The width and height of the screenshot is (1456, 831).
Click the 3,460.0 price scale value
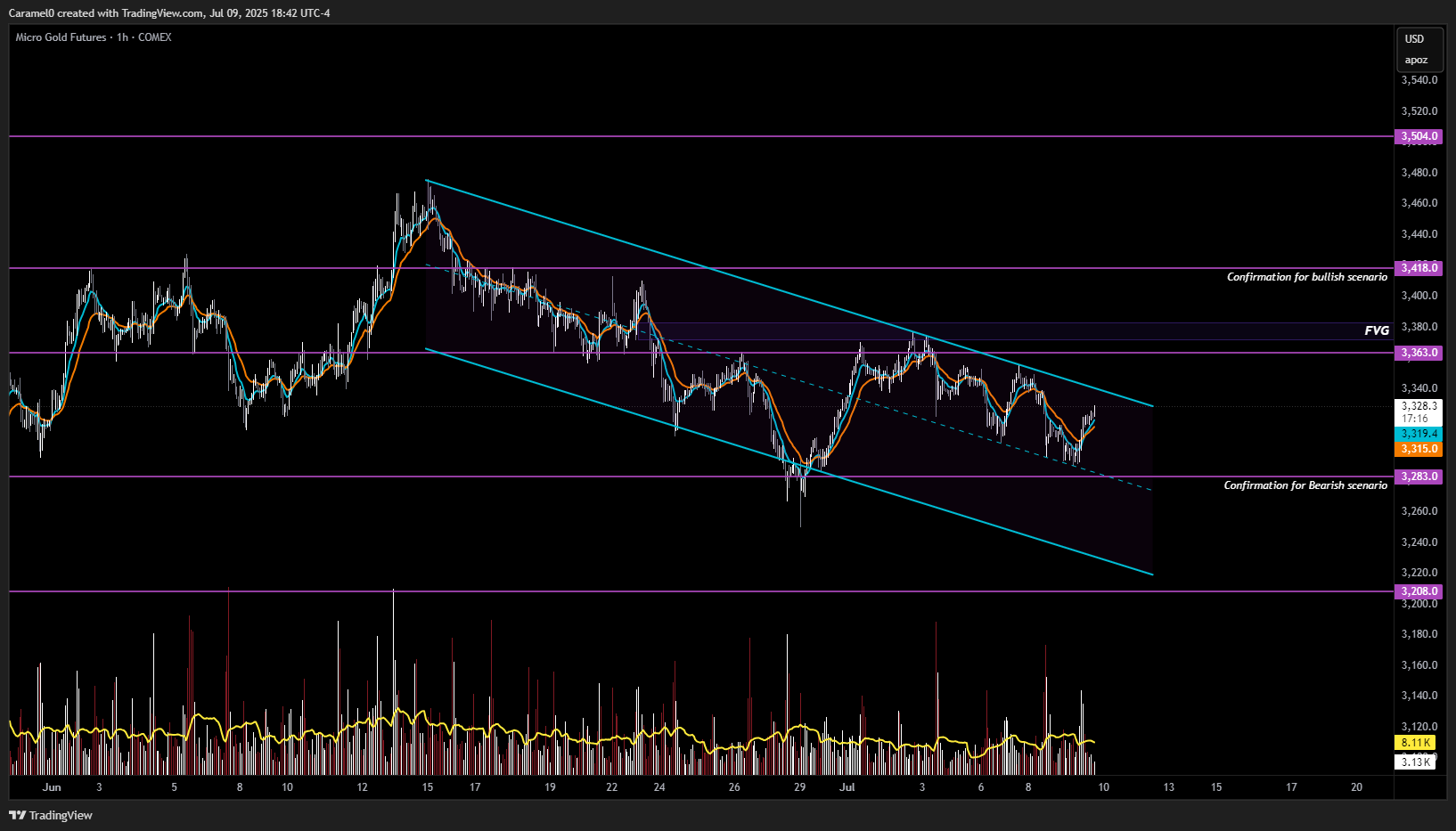(x=1419, y=203)
